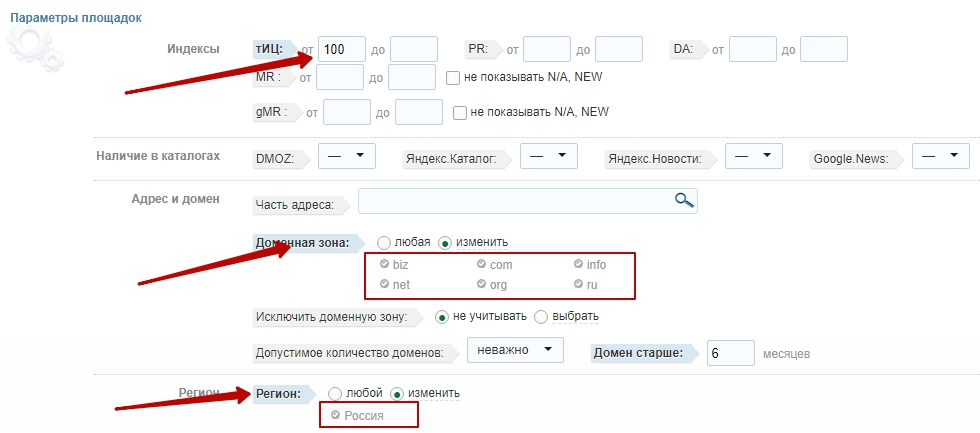Image resolution: width=980 pixels, height=433 pixels.
Task: Click the MR от field
Action: pyautogui.click(x=340, y=77)
